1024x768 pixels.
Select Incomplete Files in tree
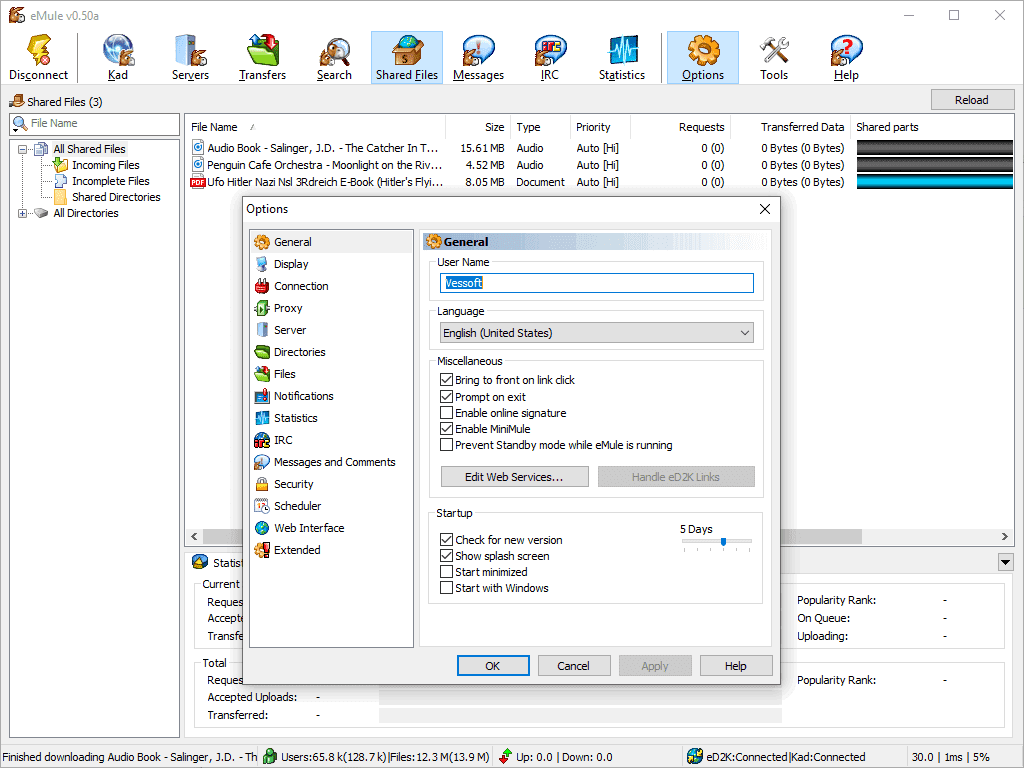111,181
